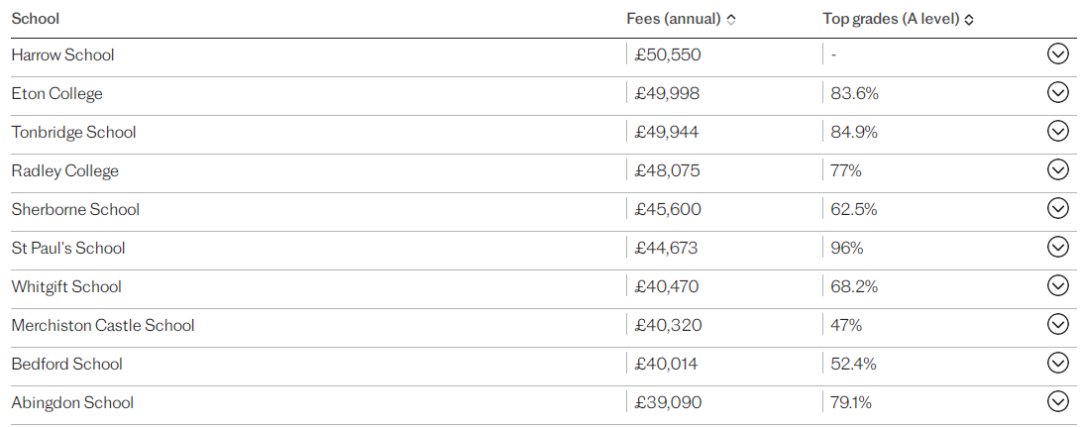Click Abingdon School's £39,090 fee

667,402
